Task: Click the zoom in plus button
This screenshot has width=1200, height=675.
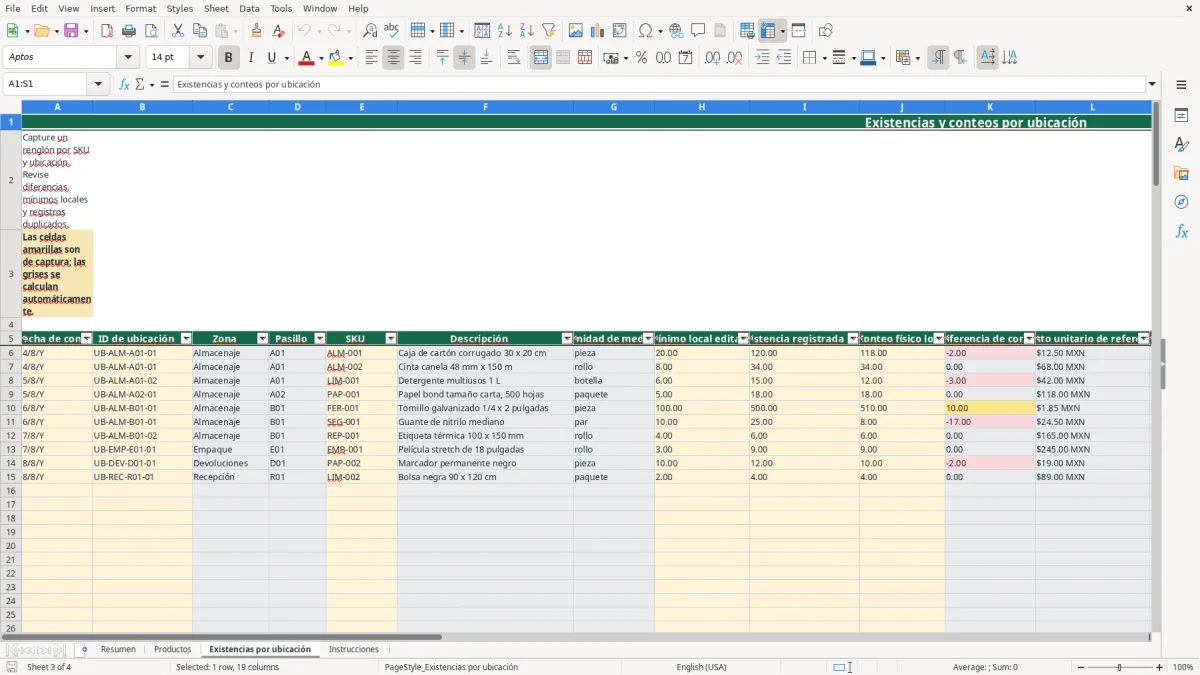Action: [x=1160, y=667]
